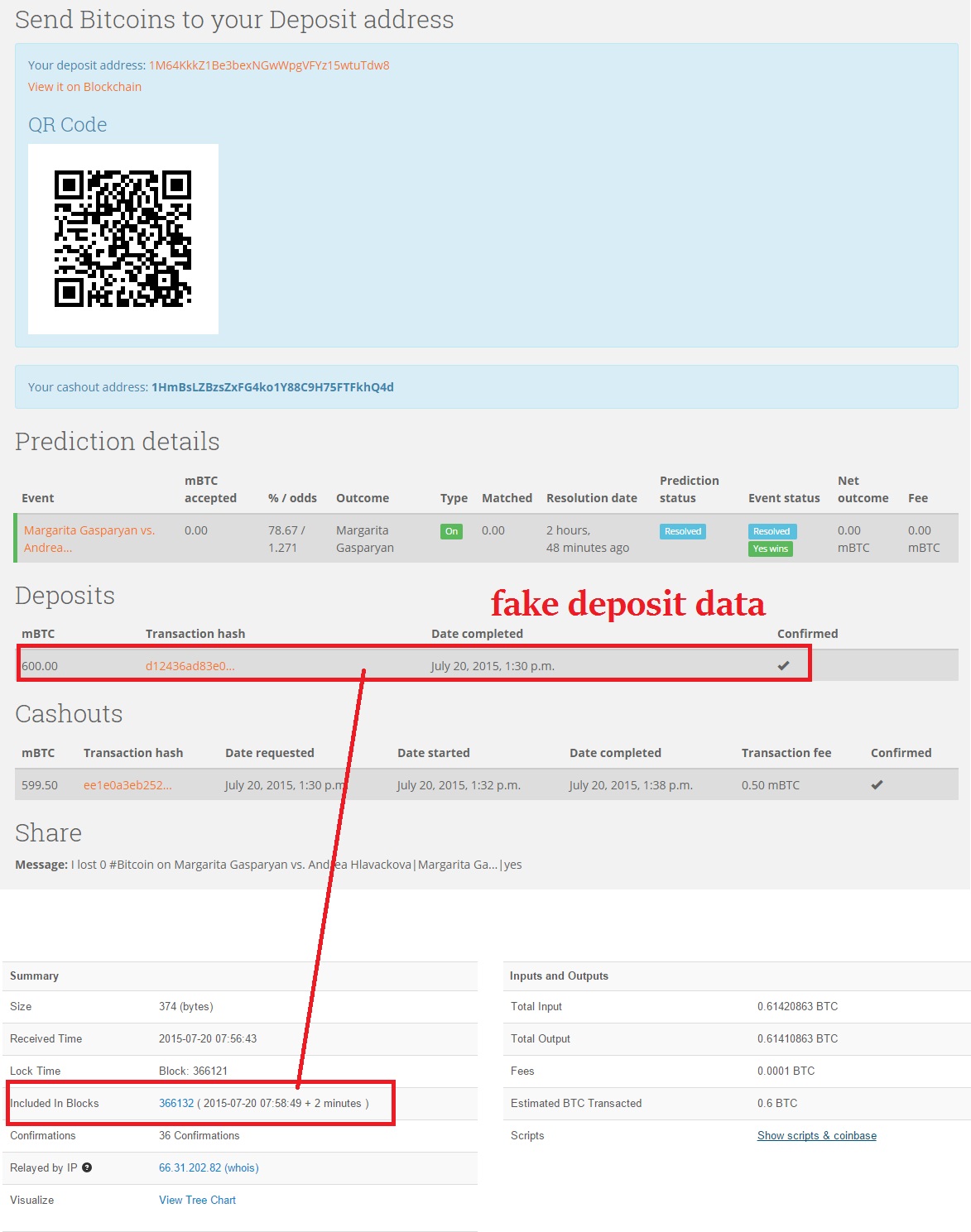Click the Yes wins badge
This screenshot has height=1232, width=971.
(x=771, y=549)
